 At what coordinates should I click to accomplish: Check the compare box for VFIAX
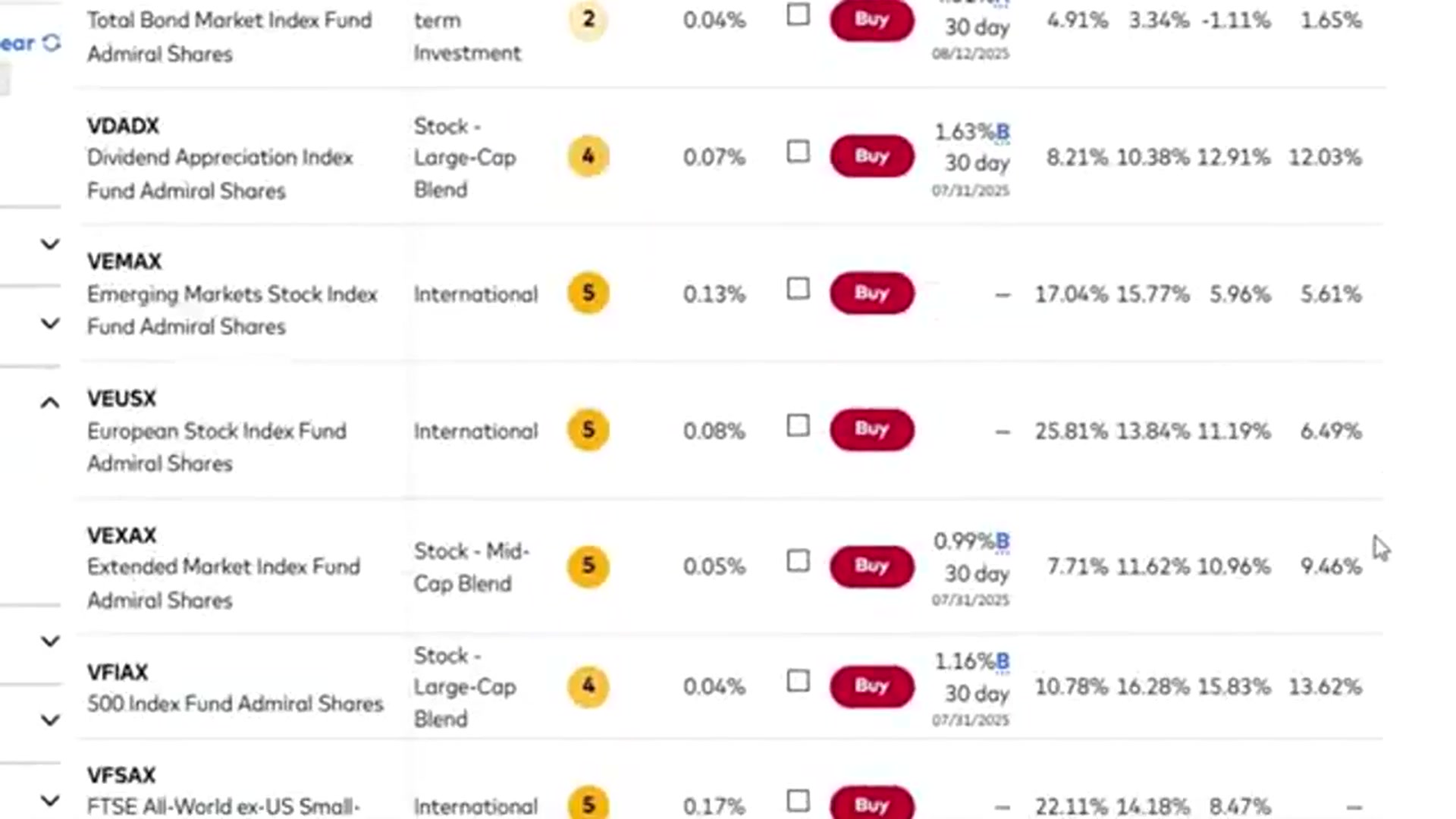pos(798,681)
